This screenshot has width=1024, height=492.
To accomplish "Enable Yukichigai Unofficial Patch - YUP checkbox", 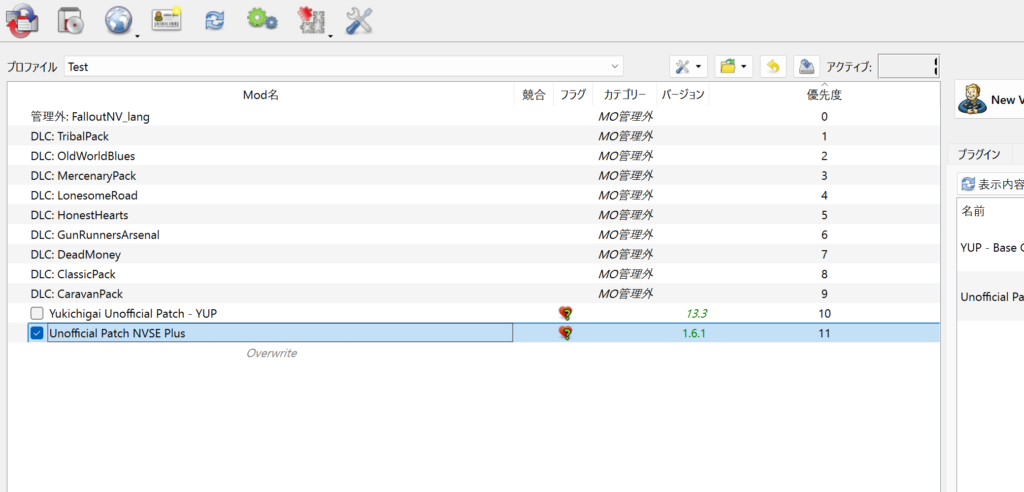I will (37, 314).
